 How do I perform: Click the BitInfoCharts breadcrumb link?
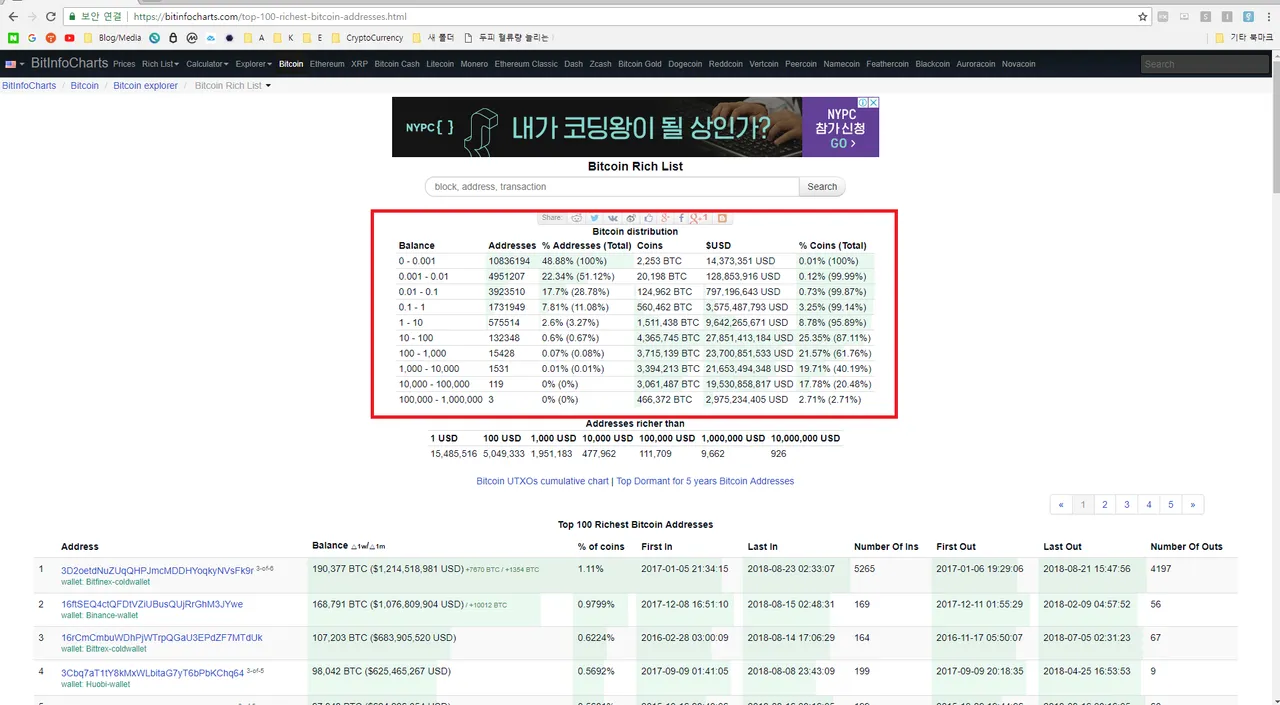29,86
